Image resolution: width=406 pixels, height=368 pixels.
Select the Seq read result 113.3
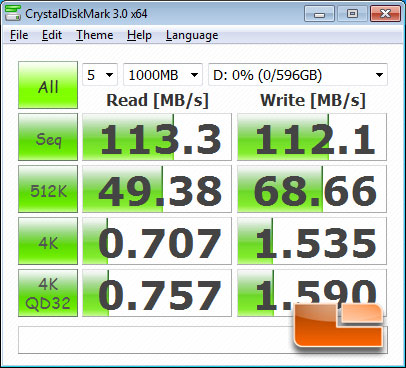pyautogui.click(x=157, y=137)
